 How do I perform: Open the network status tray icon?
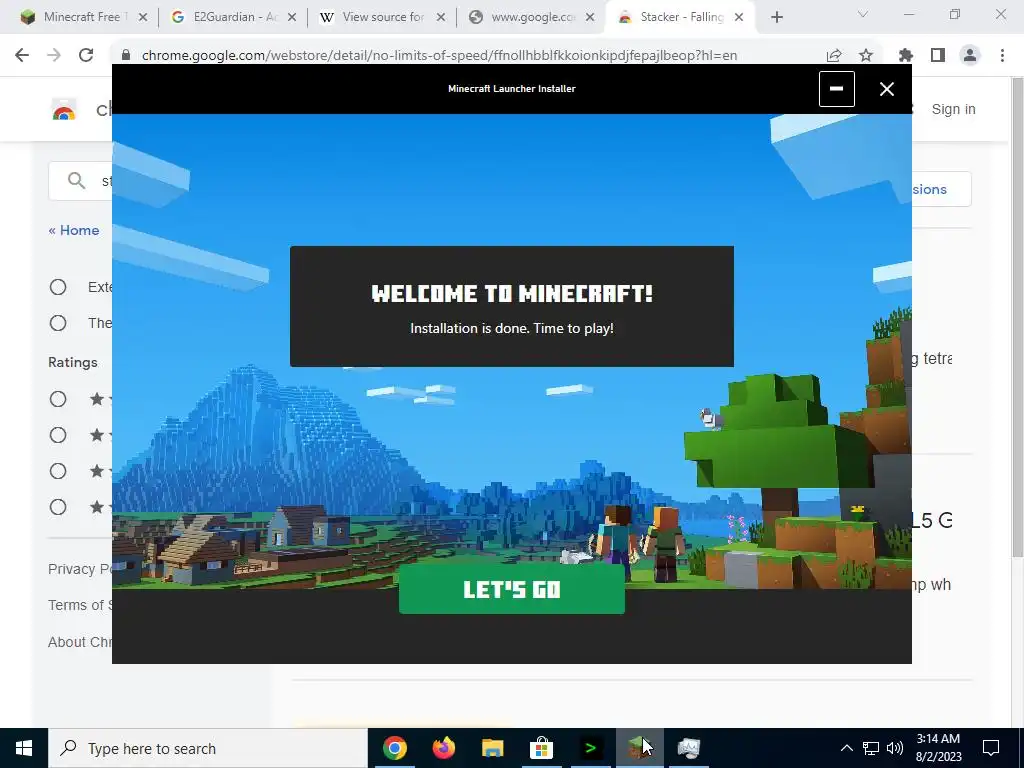pos(871,748)
